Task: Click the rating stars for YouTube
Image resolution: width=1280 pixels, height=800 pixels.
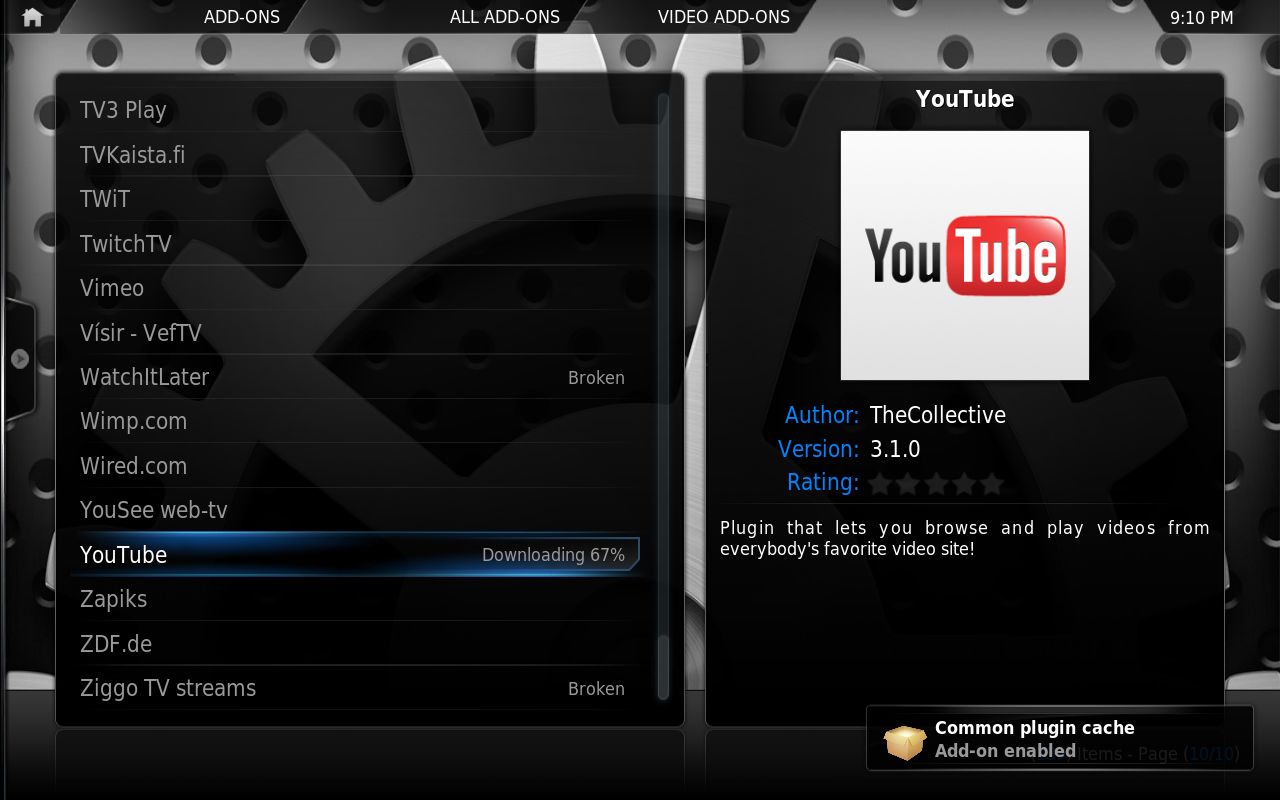Action: 935,484
